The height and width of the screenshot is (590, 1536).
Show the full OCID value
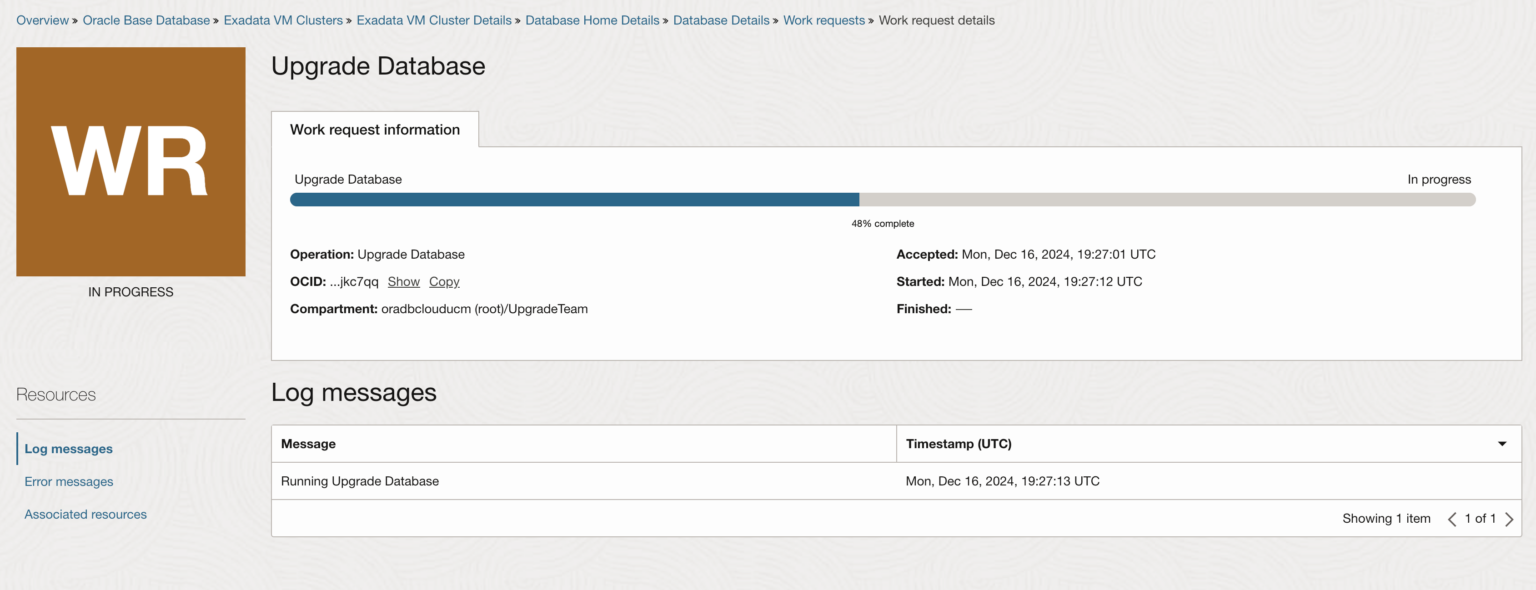403,281
